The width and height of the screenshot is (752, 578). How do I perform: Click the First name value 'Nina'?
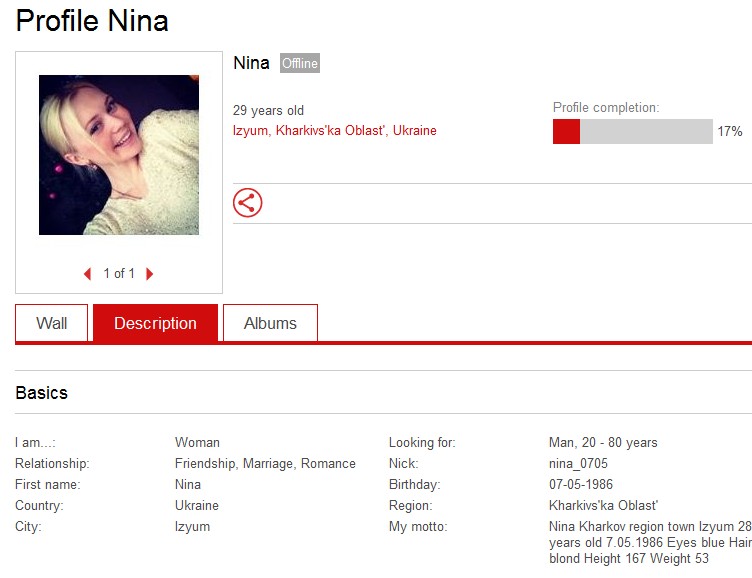pyautogui.click(x=188, y=484)
